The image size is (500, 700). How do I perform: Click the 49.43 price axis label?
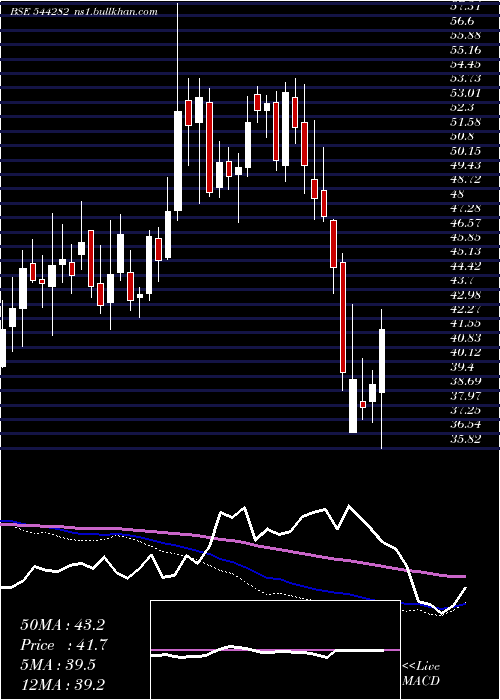point(465,165)
